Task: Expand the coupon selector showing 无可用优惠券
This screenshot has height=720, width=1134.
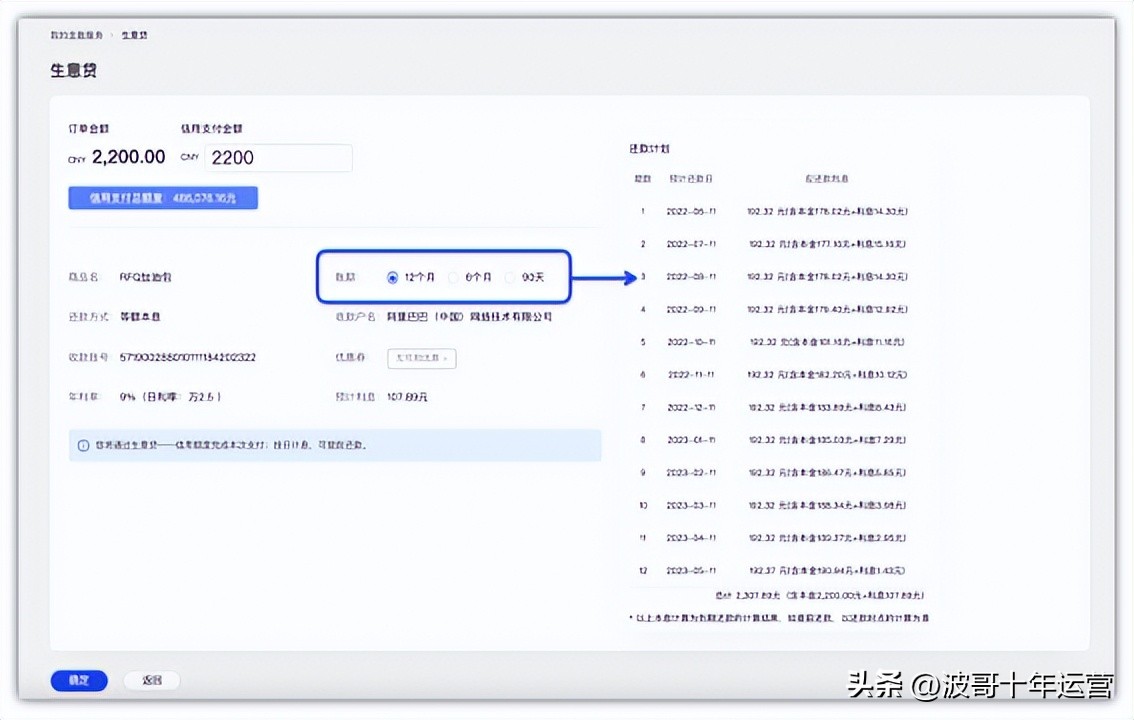Action: tap(421, 358)
